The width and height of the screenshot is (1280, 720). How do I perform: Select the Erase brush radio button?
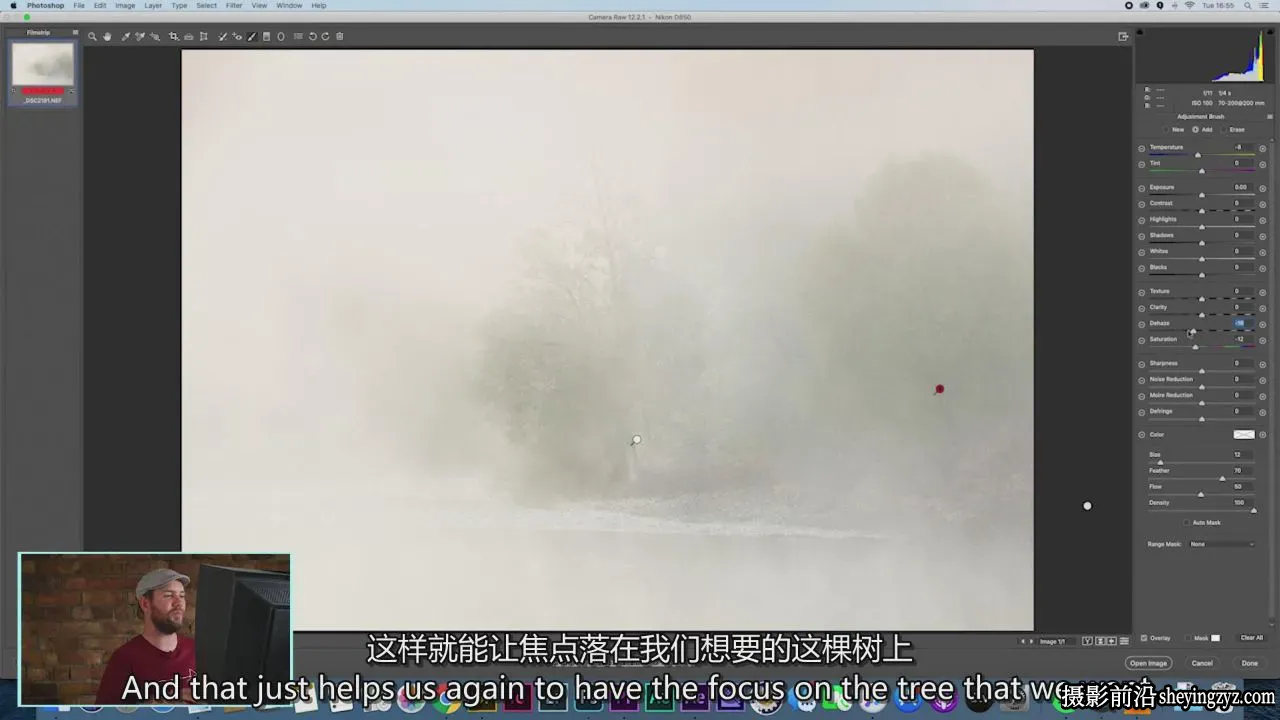1224,129
